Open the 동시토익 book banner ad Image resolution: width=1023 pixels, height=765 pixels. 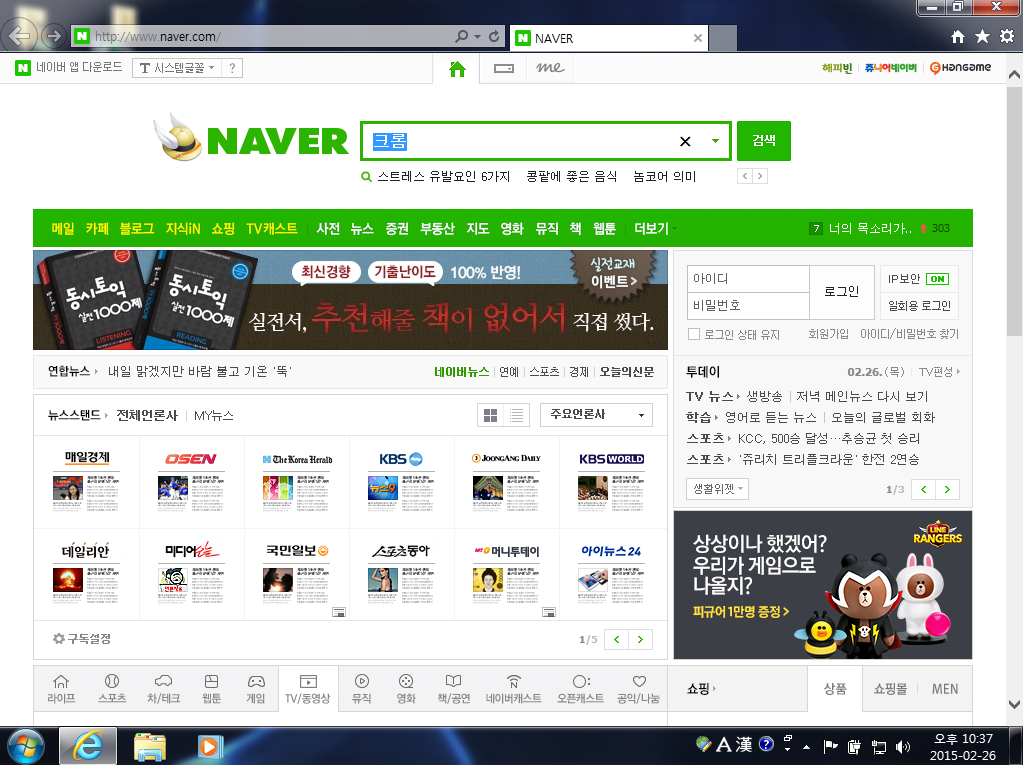[350, 300]
